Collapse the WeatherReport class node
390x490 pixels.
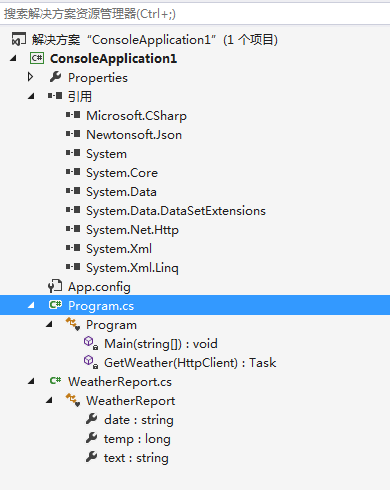click(x=49, y=400)
